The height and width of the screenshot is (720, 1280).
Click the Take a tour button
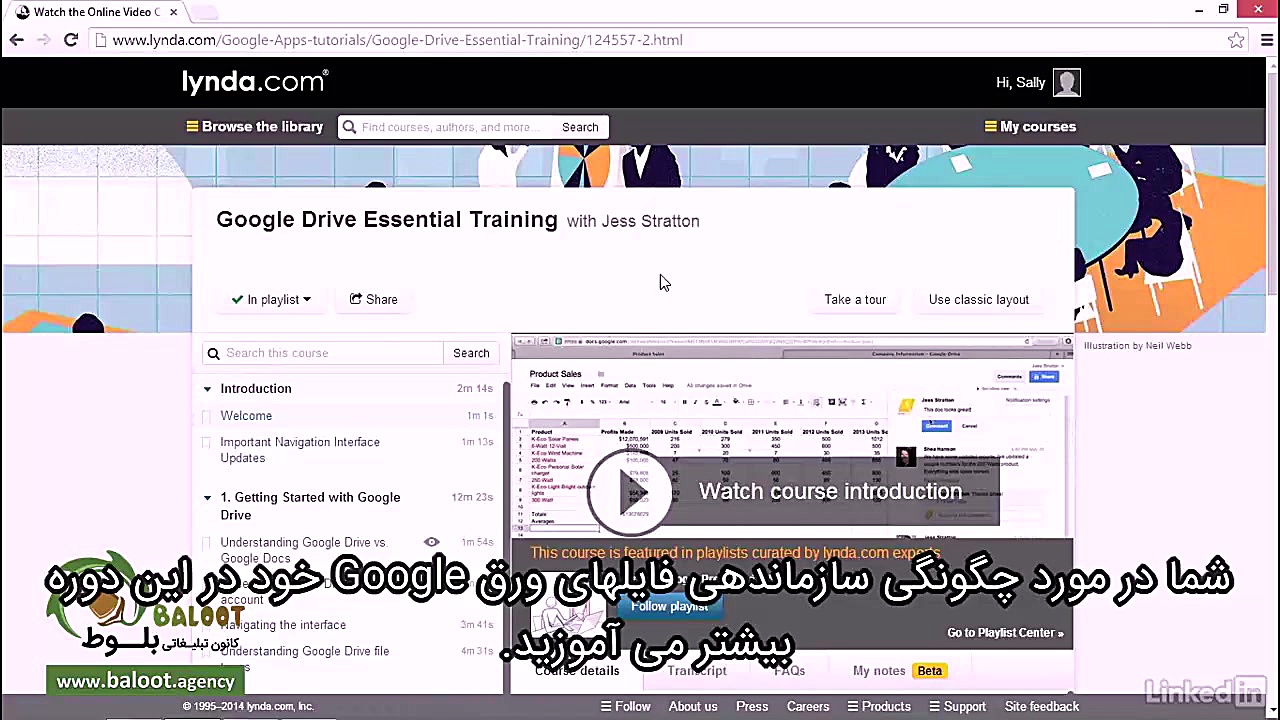pos(855,299)
